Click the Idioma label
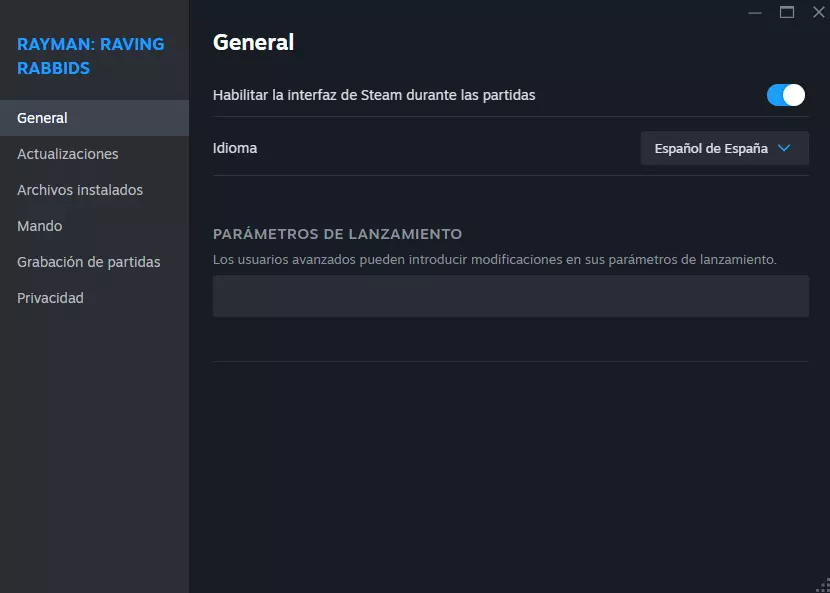830x593 pixels. click(235, 148)
